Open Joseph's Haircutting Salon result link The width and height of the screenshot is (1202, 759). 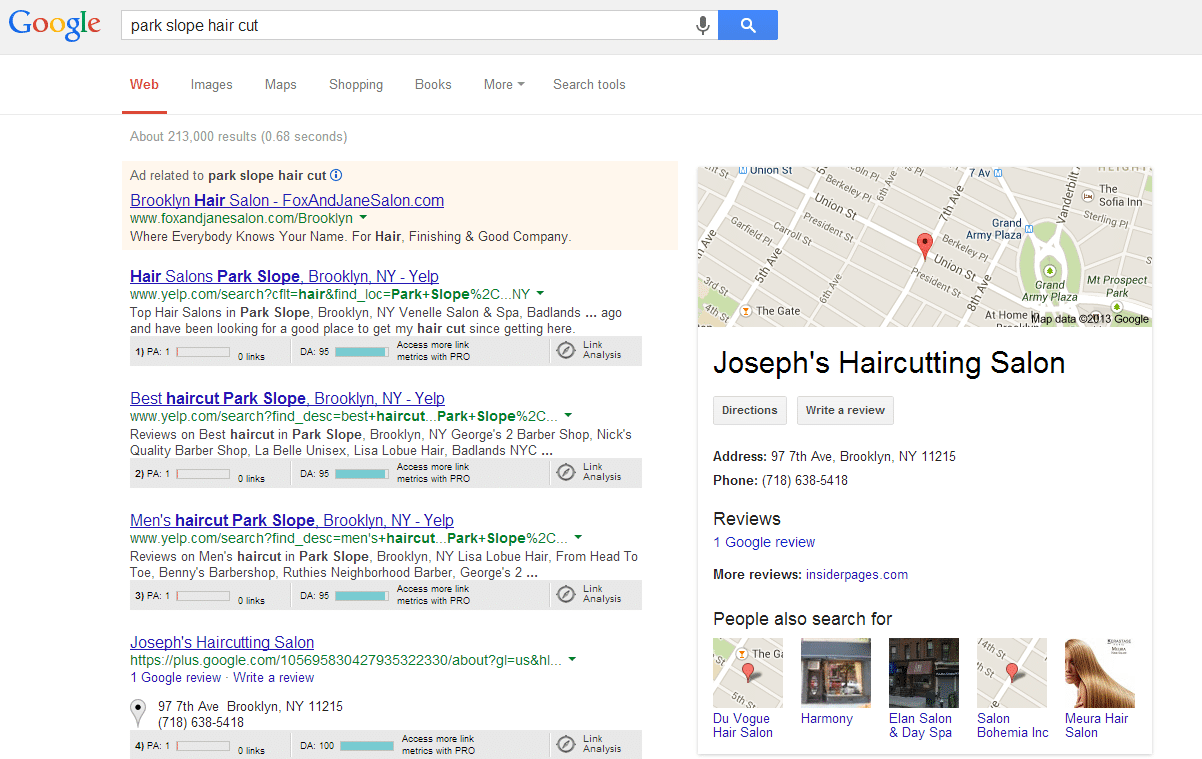222,642
